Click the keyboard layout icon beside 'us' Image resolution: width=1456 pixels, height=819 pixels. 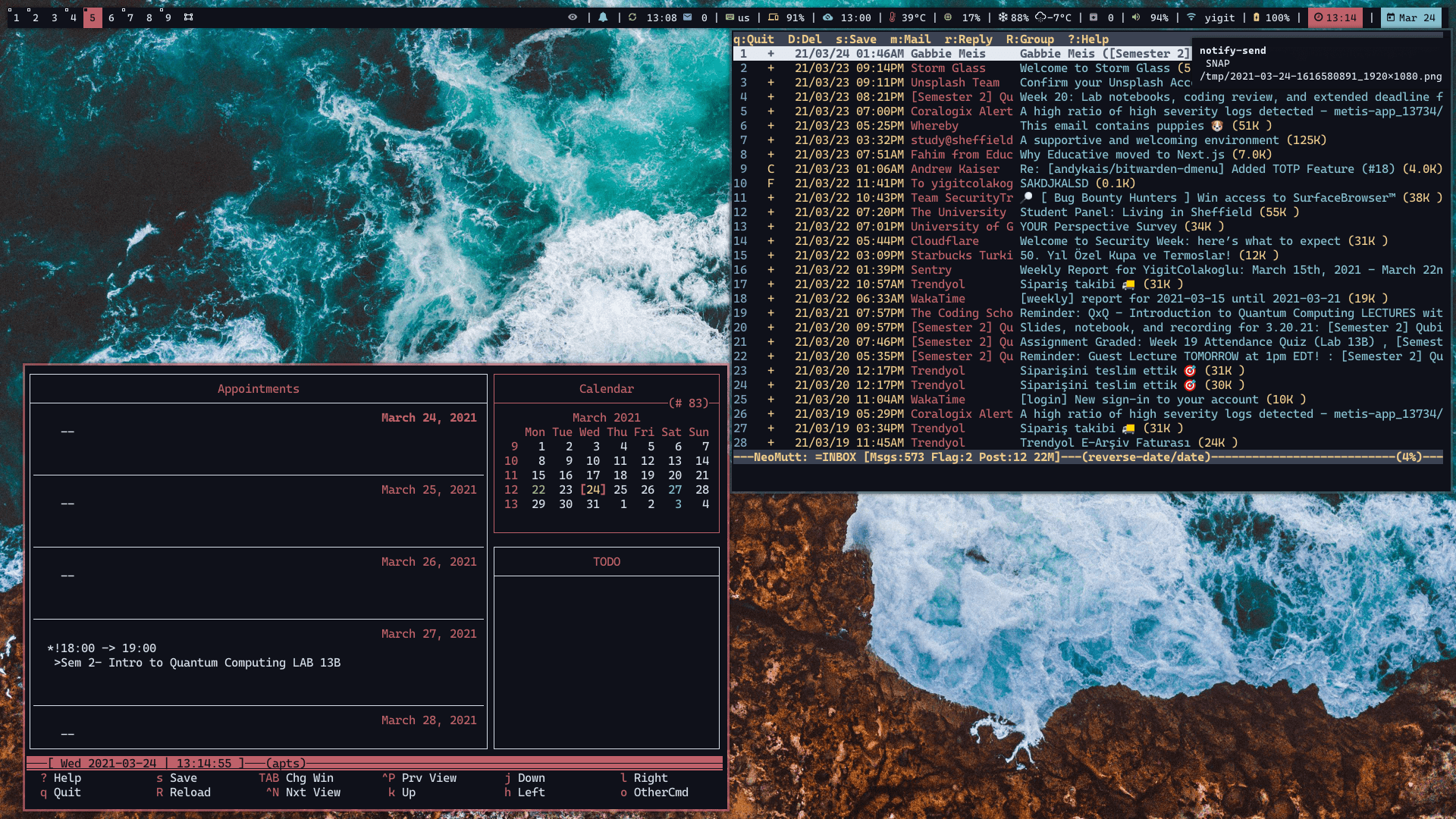pos(730,17)
